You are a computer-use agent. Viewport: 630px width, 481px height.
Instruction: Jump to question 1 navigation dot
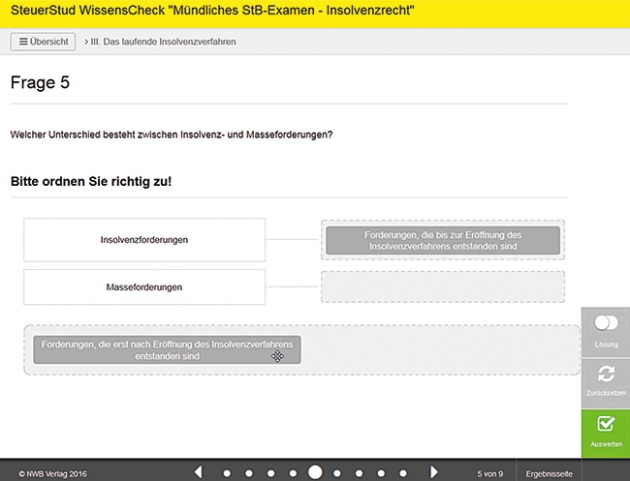pyautogui.click(x=226, y=472)
